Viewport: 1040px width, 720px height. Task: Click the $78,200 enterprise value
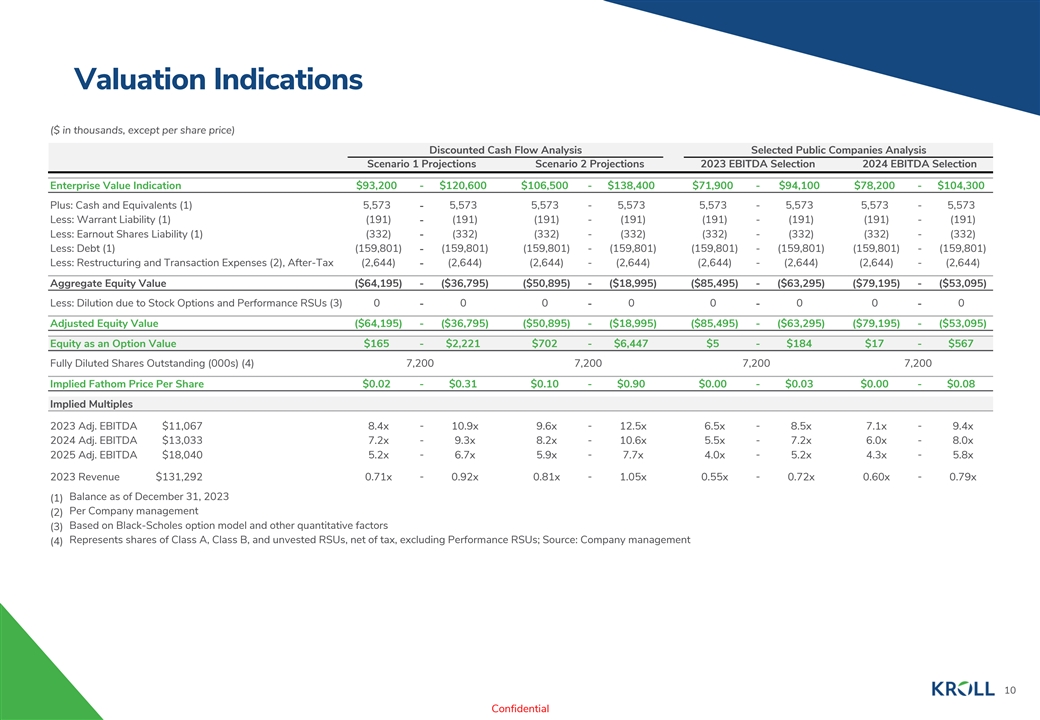[874, 186]
